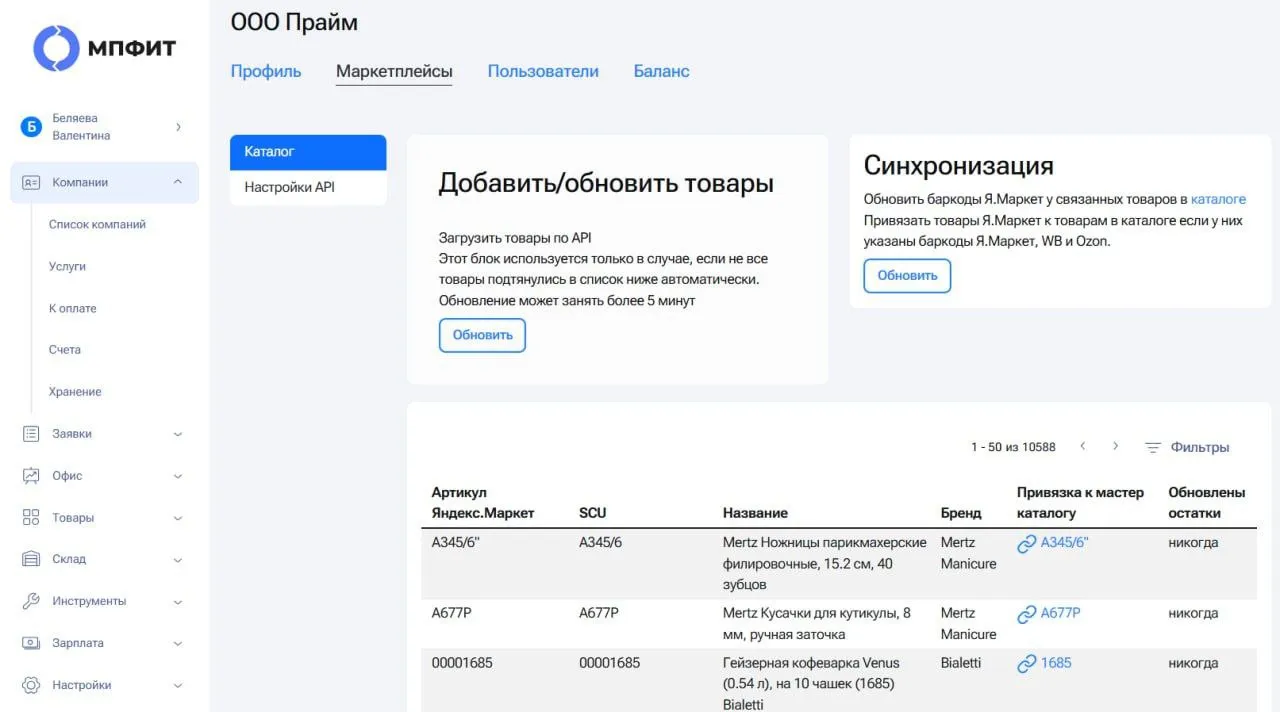Click the Обновлены остатки column header

pyautogui.click(x=1207, y=503)
